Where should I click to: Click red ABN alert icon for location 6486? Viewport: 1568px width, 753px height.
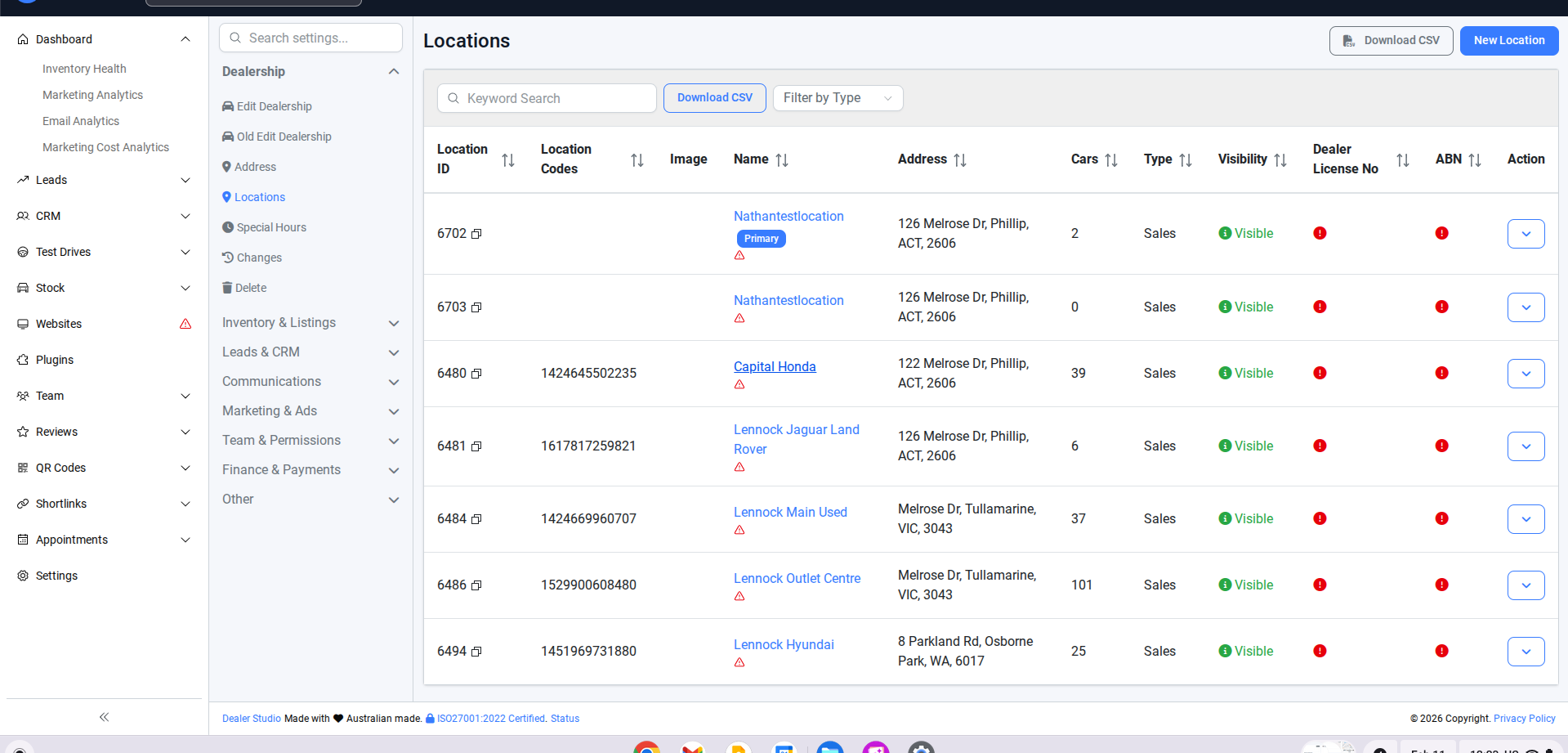[x=1441, y=585]
